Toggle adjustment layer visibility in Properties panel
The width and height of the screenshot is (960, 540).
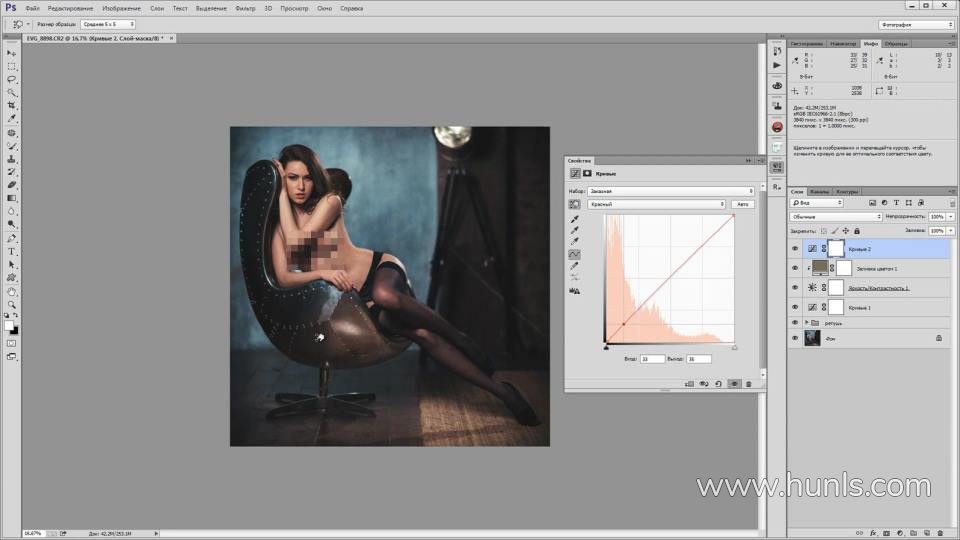tap(733, 384)
